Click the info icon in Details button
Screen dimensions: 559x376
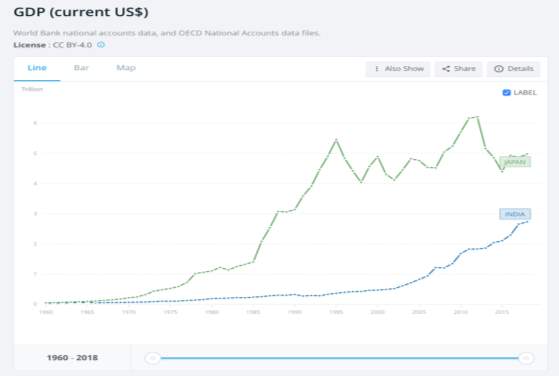(x=499, y=69)
